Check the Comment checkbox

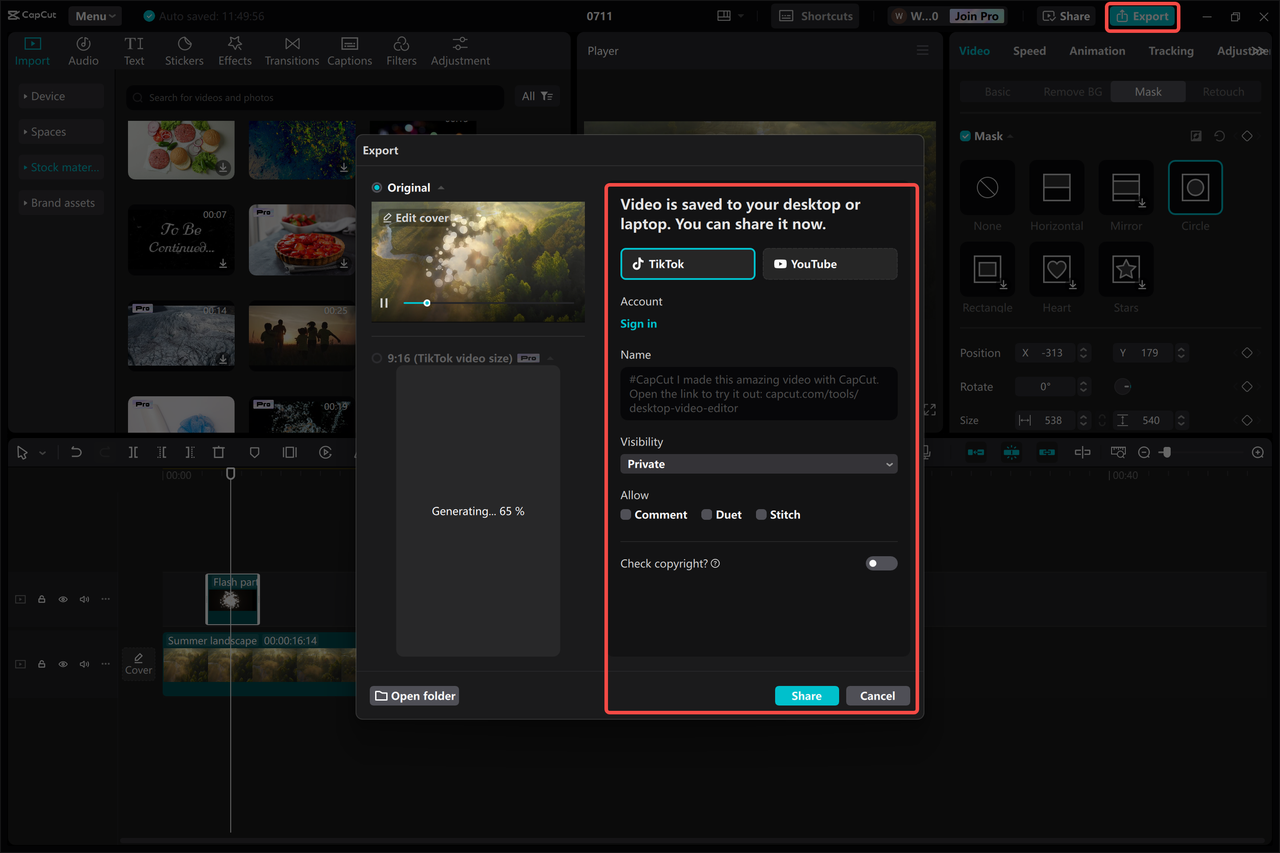[626, 515]
